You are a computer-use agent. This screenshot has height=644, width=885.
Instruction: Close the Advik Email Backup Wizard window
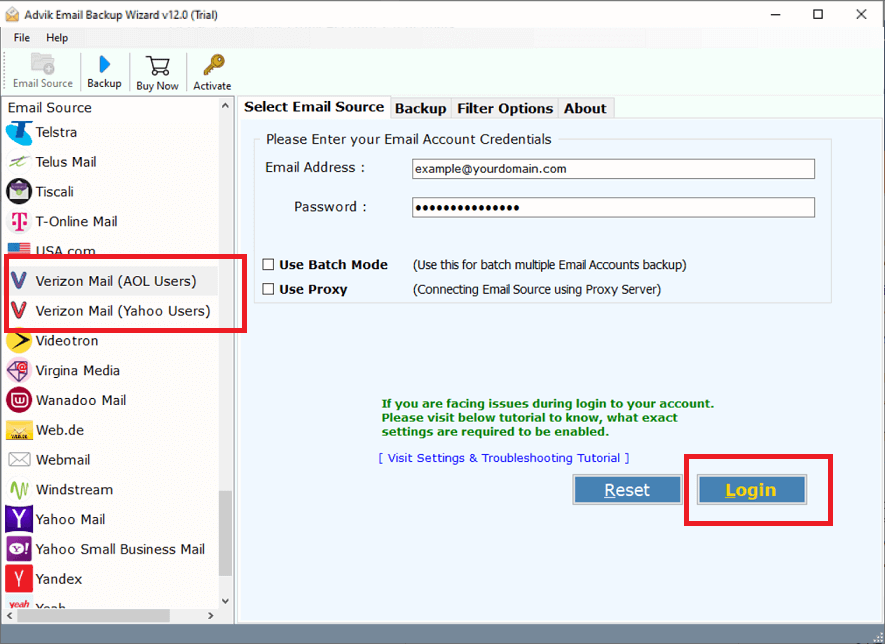[861, 15]
